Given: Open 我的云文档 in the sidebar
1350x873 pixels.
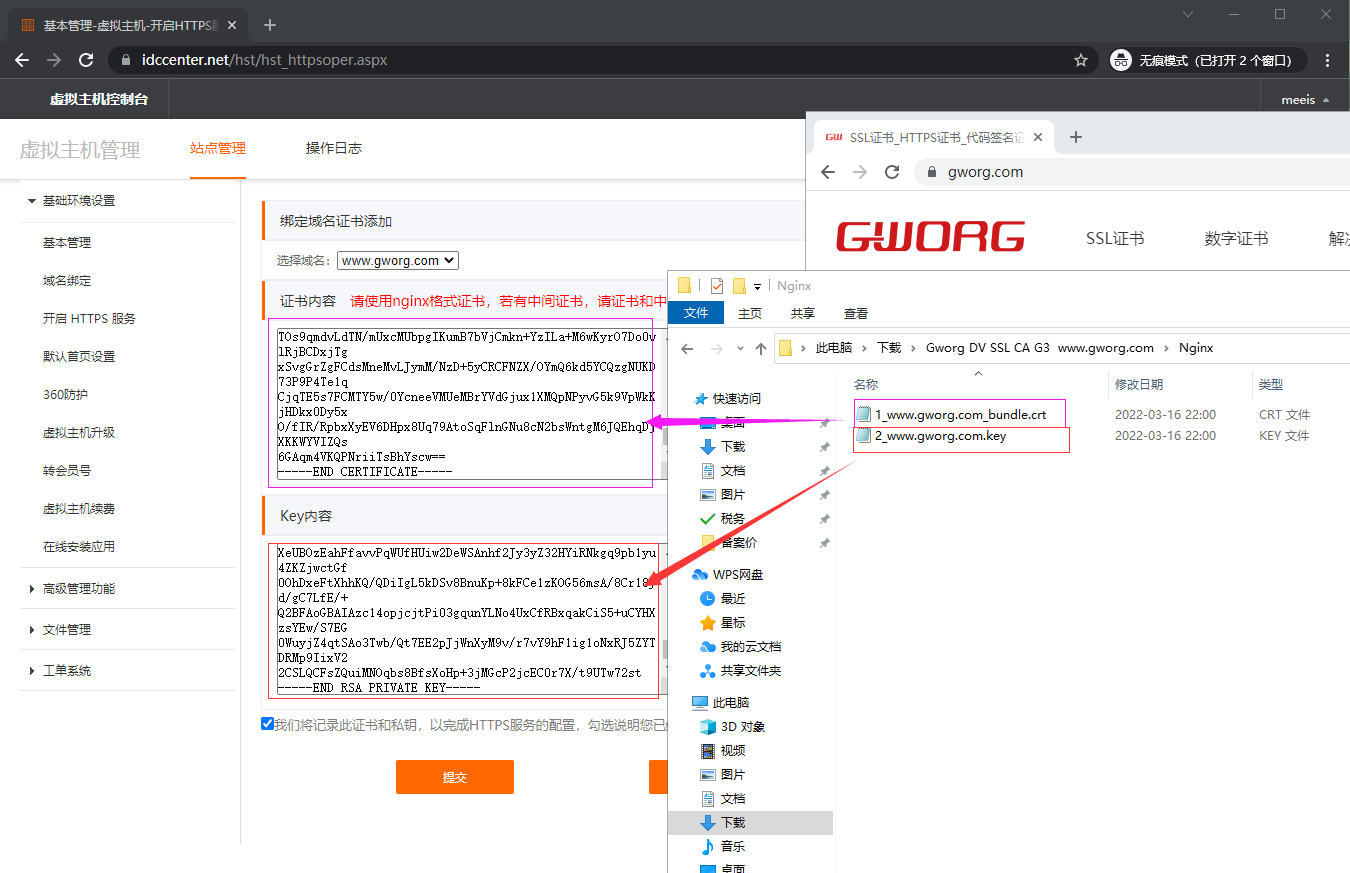Looking at the screenshot, I should [750, 646].
